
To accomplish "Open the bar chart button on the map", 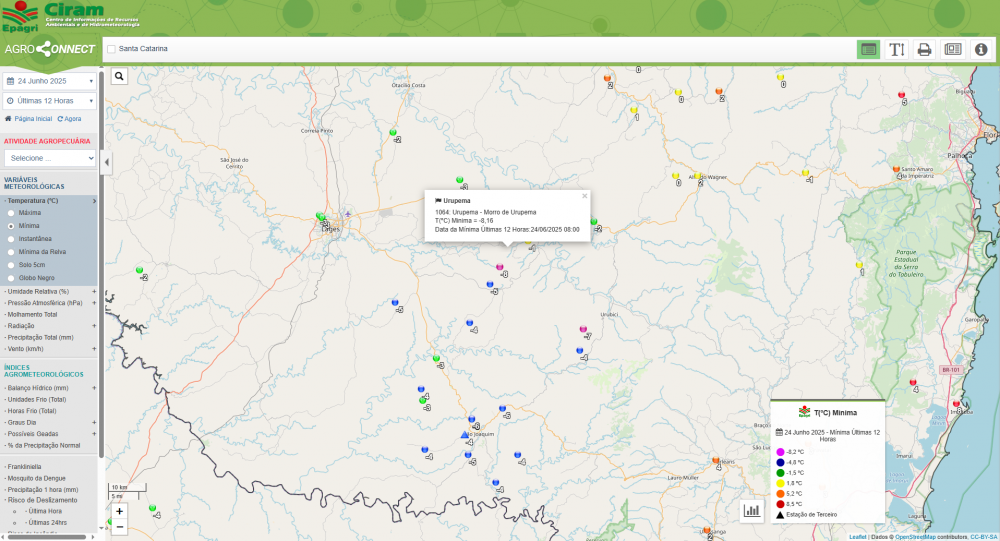I will 752,510.
